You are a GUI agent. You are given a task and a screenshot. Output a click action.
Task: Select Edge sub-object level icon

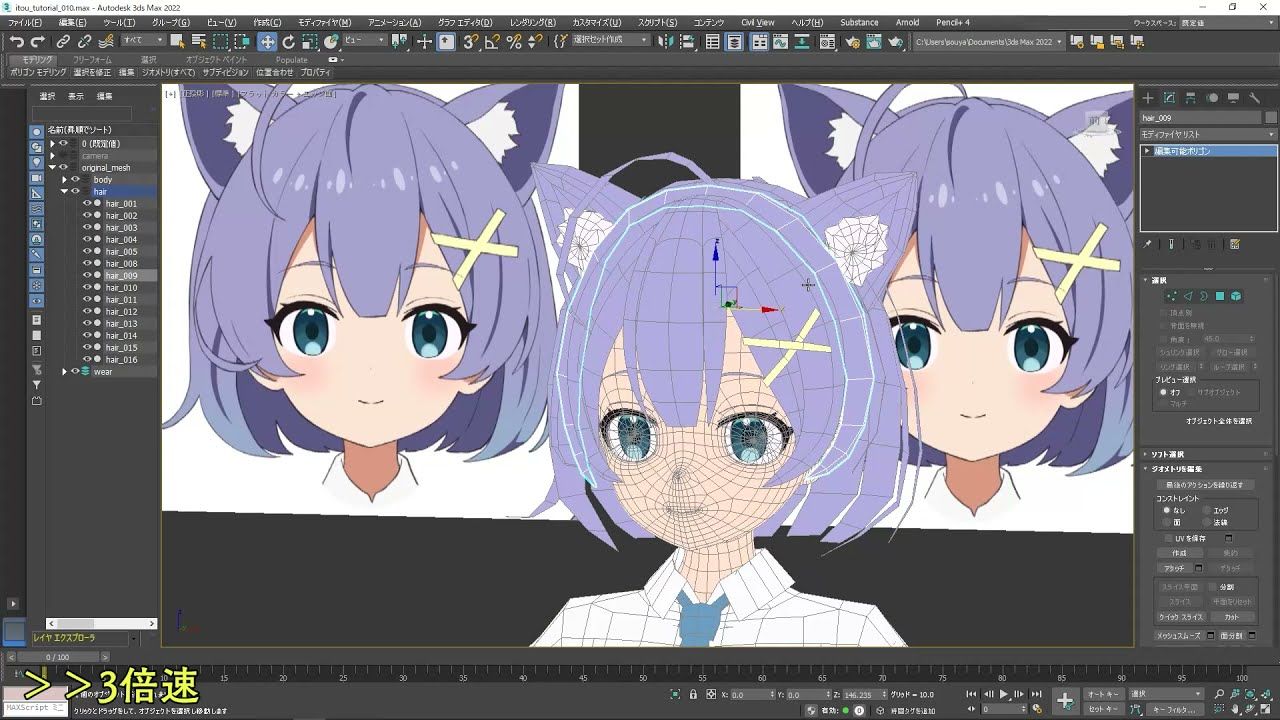click(1188, 296)
